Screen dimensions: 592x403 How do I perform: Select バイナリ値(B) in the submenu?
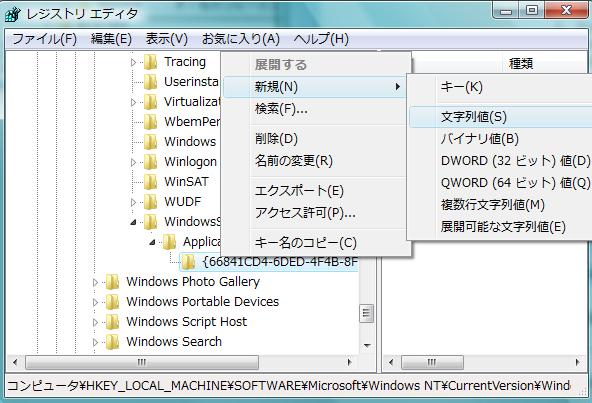click(500, 139)
